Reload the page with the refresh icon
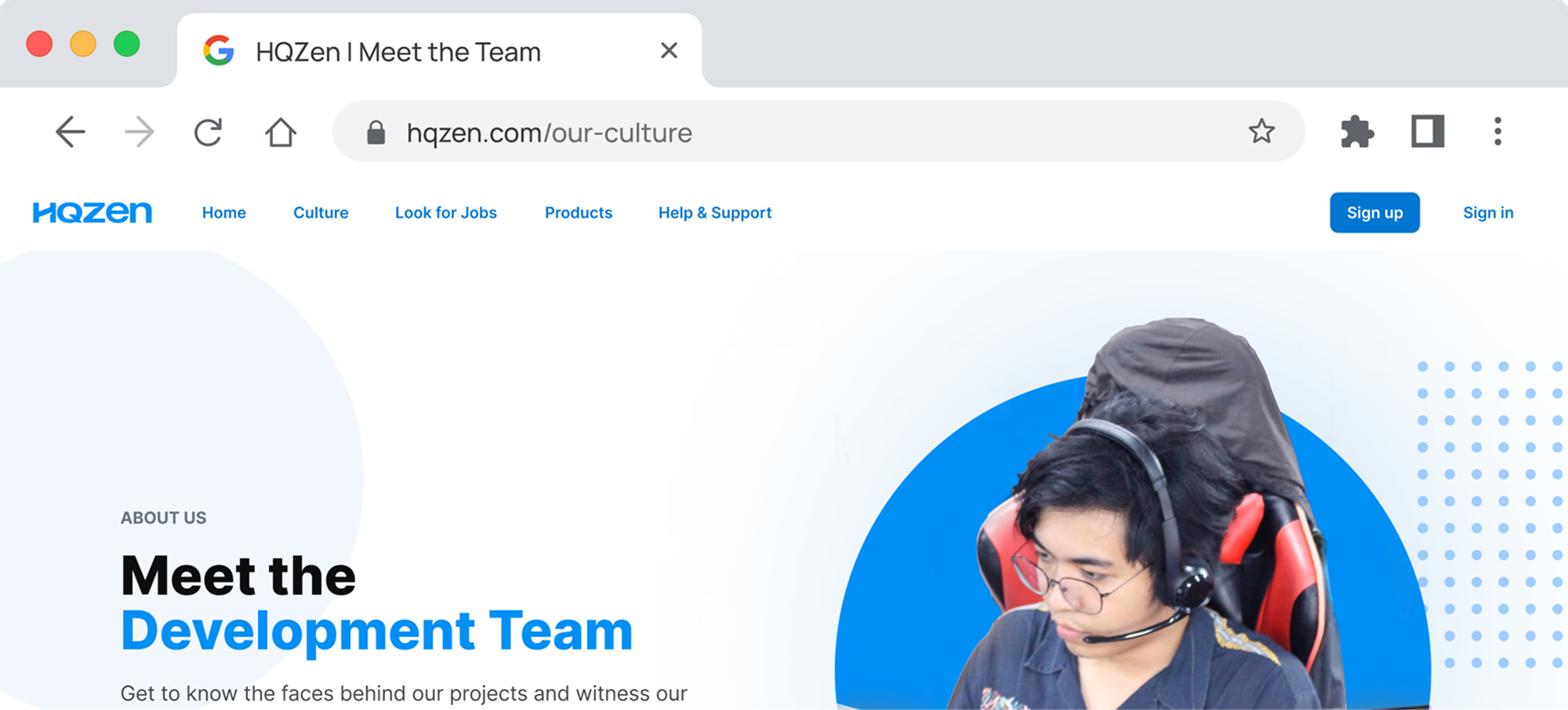 pyautogui.click(x=209, y=132)
